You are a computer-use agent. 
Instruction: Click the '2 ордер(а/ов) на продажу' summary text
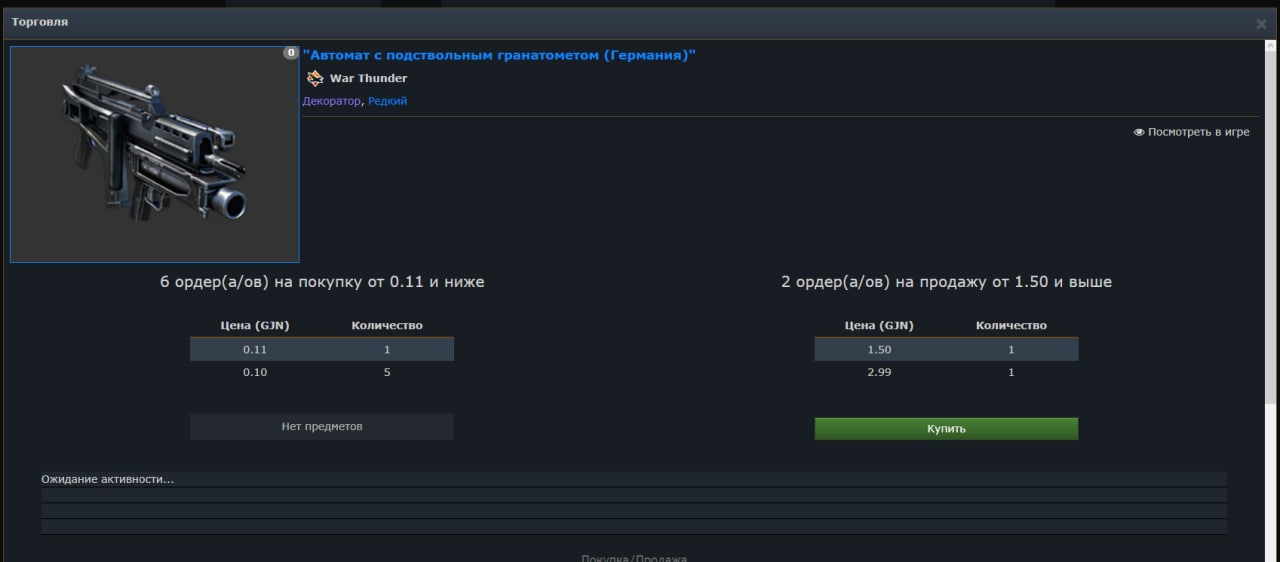click(946, 282)
